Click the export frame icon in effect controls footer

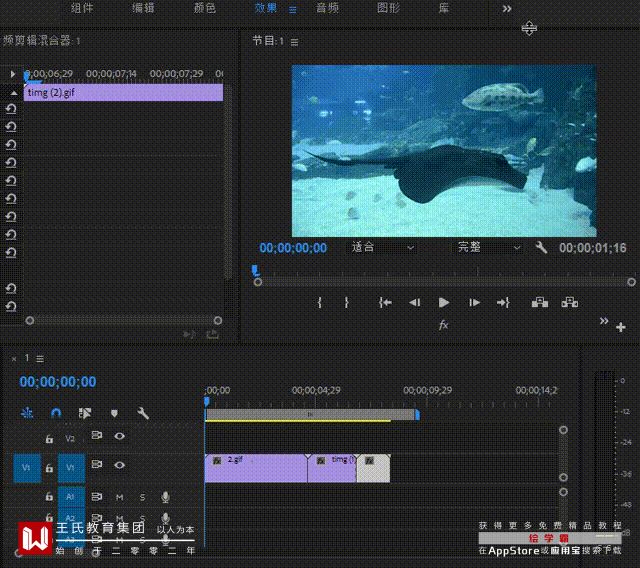[x=212, y=335]
